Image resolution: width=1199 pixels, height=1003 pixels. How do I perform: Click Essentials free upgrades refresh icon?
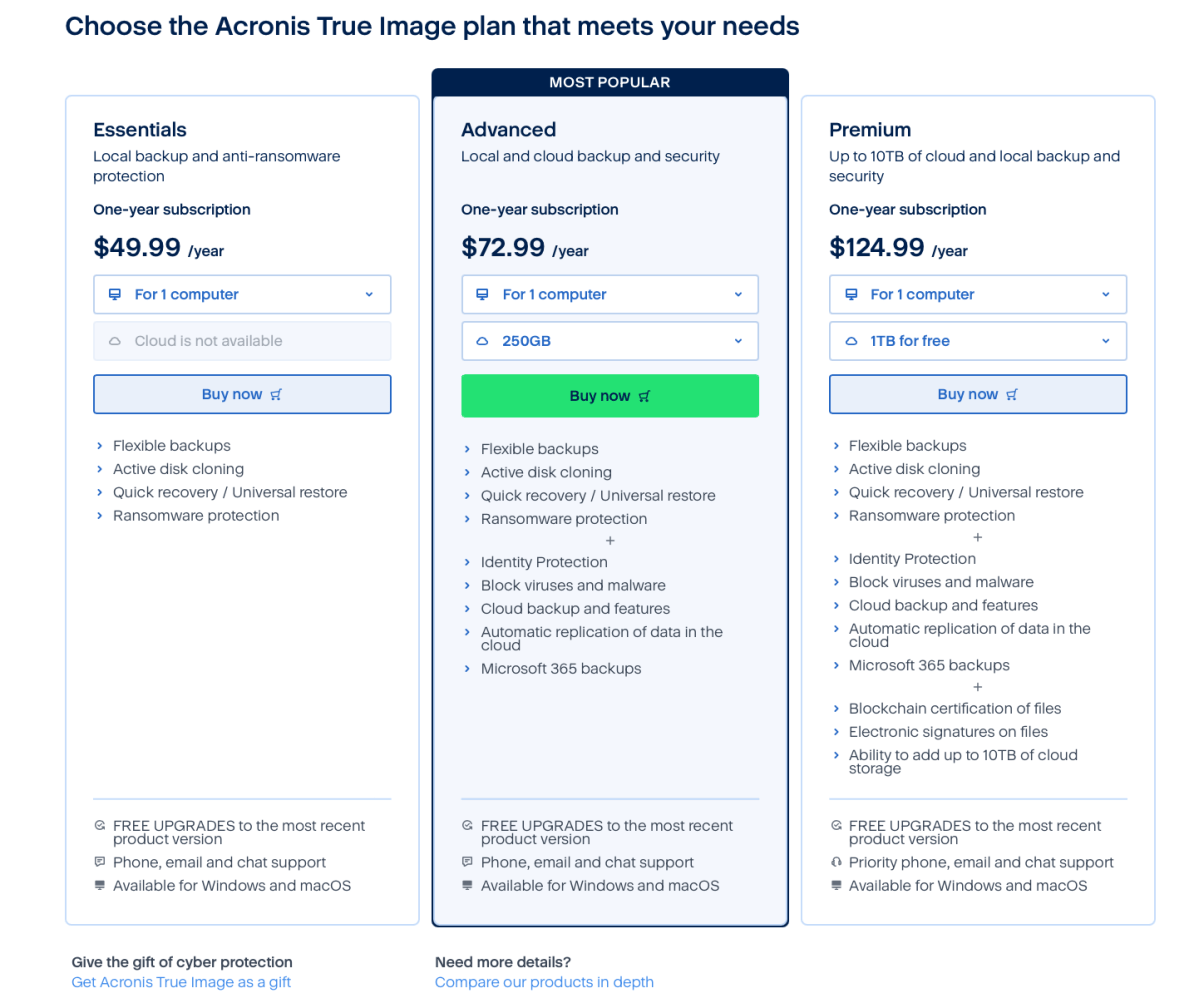[99, 826]
